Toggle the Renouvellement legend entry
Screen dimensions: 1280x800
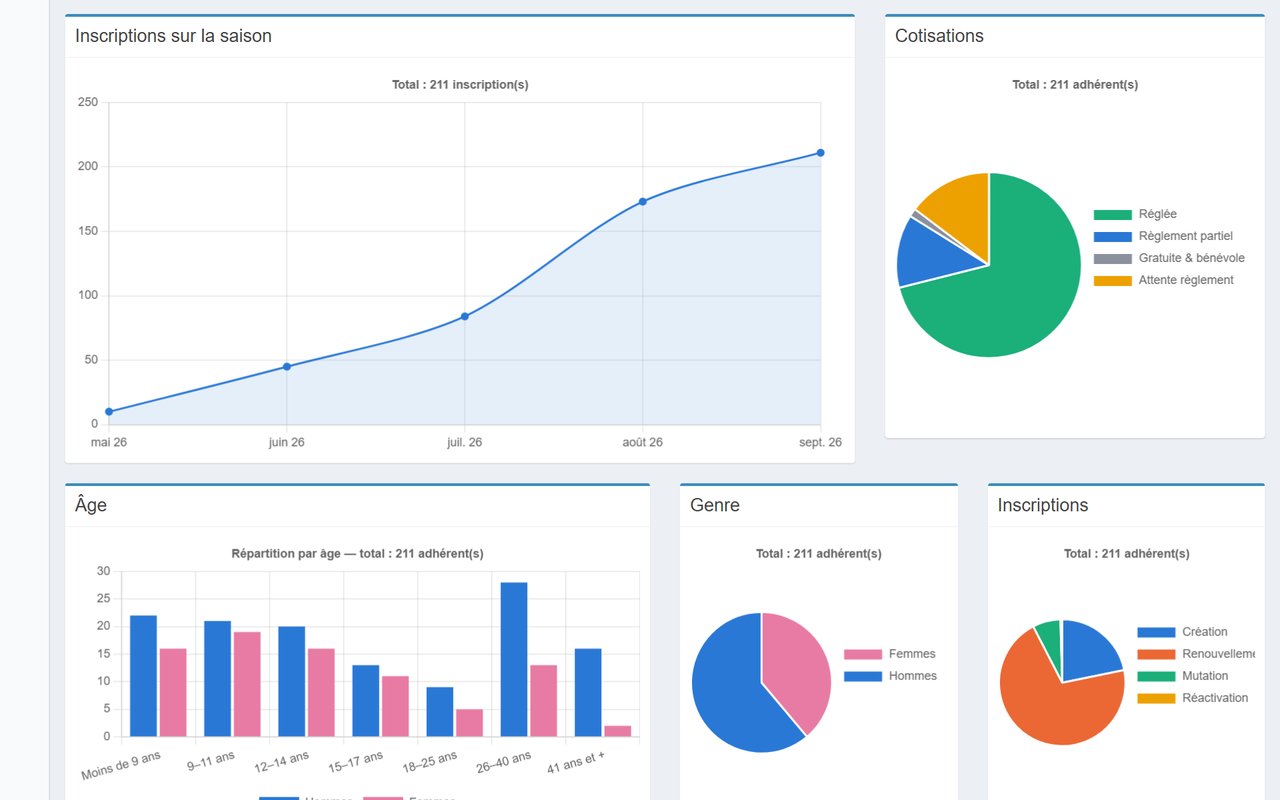coord(1196,654)
